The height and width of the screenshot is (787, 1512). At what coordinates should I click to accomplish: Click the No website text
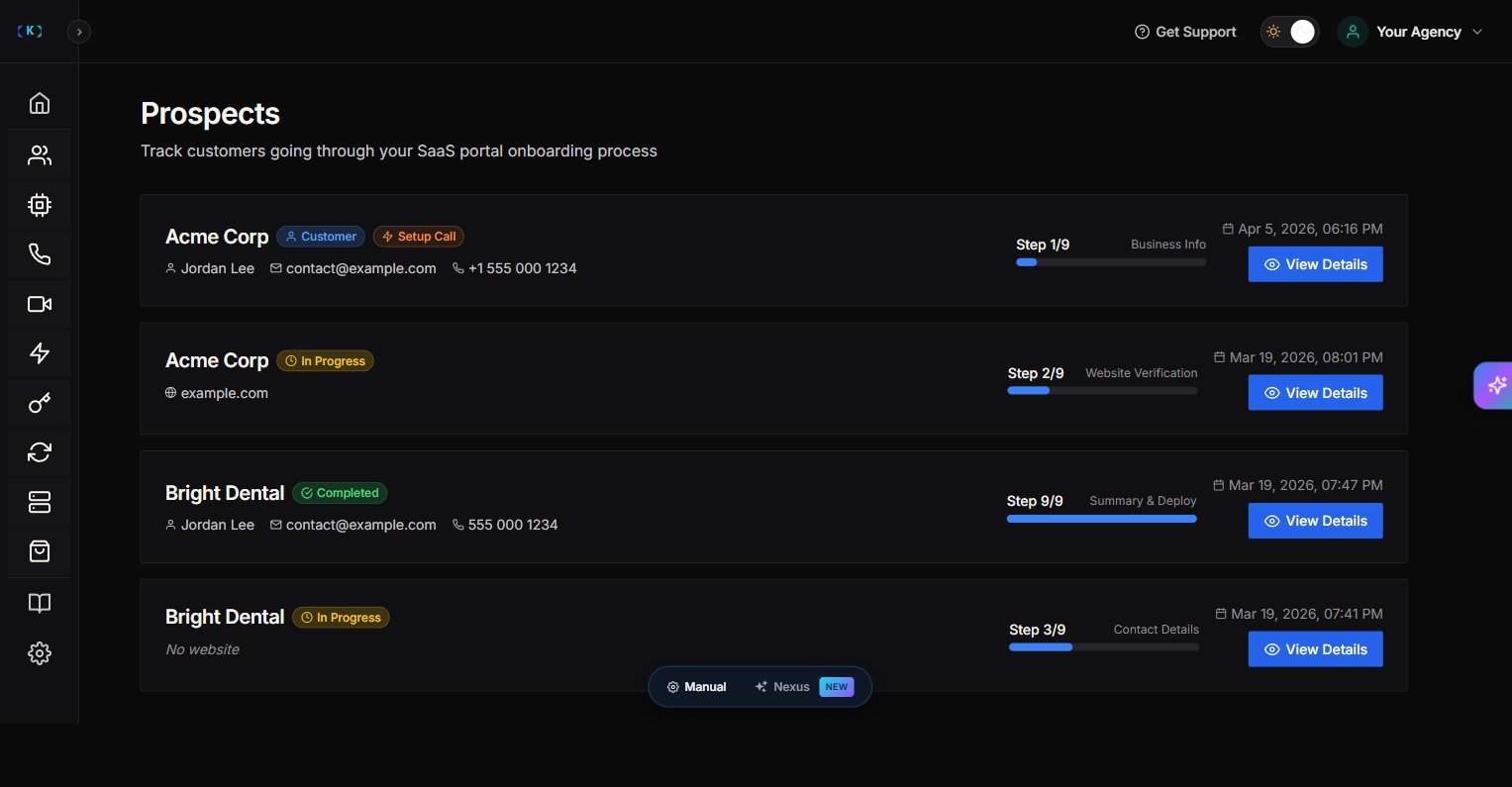(x=203, y=649)
